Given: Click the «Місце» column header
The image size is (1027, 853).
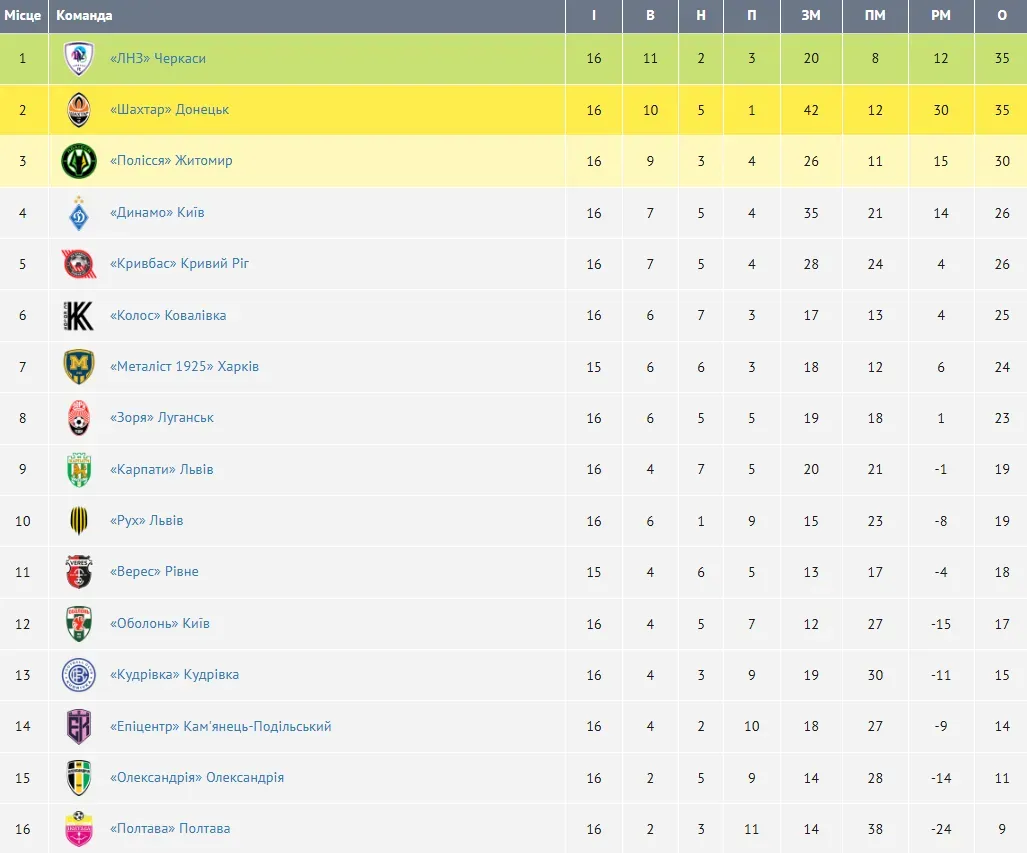Looking at the screenshot, I should pyautogui.click(x=23, y=16).
